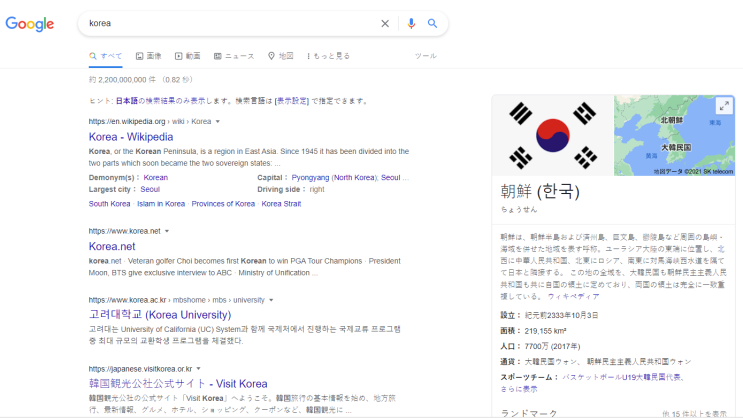The image size is (743, 418).
Task: Open the 고려대학교 (Korea University) result
Action: click(160, 315)
